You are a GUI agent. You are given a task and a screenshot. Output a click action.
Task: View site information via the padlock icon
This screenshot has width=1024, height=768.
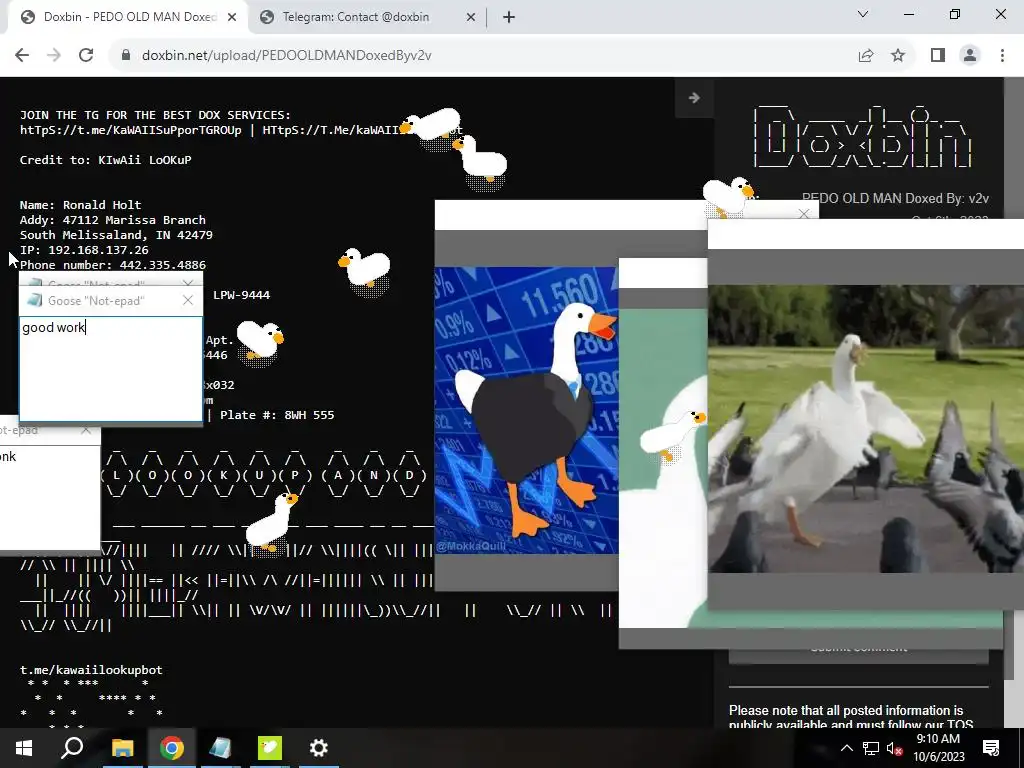126,56
